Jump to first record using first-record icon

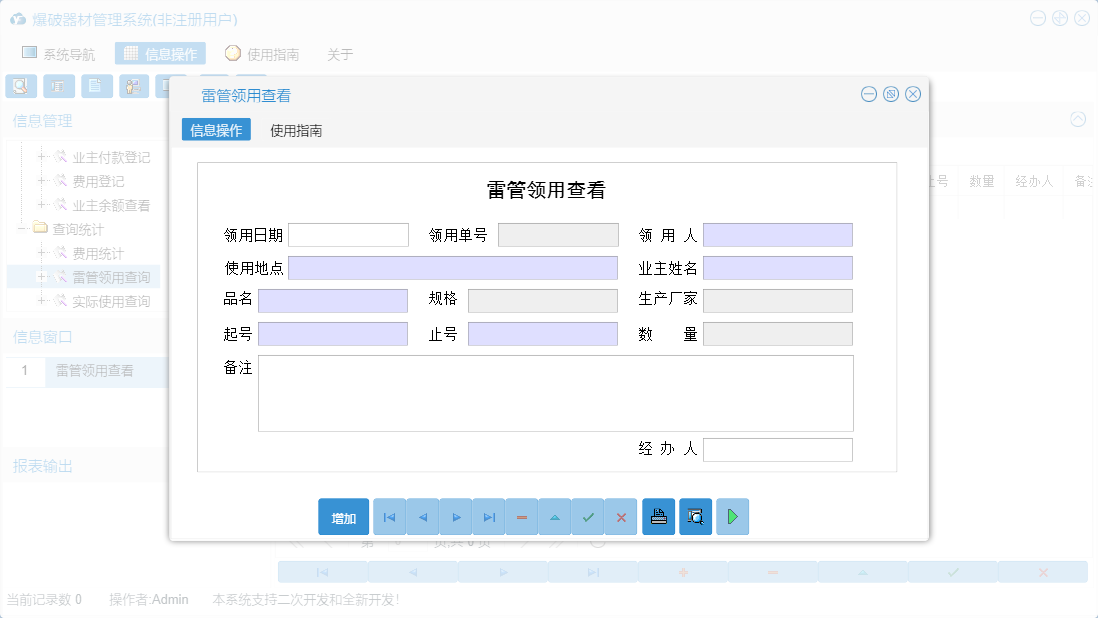point(389,516)
